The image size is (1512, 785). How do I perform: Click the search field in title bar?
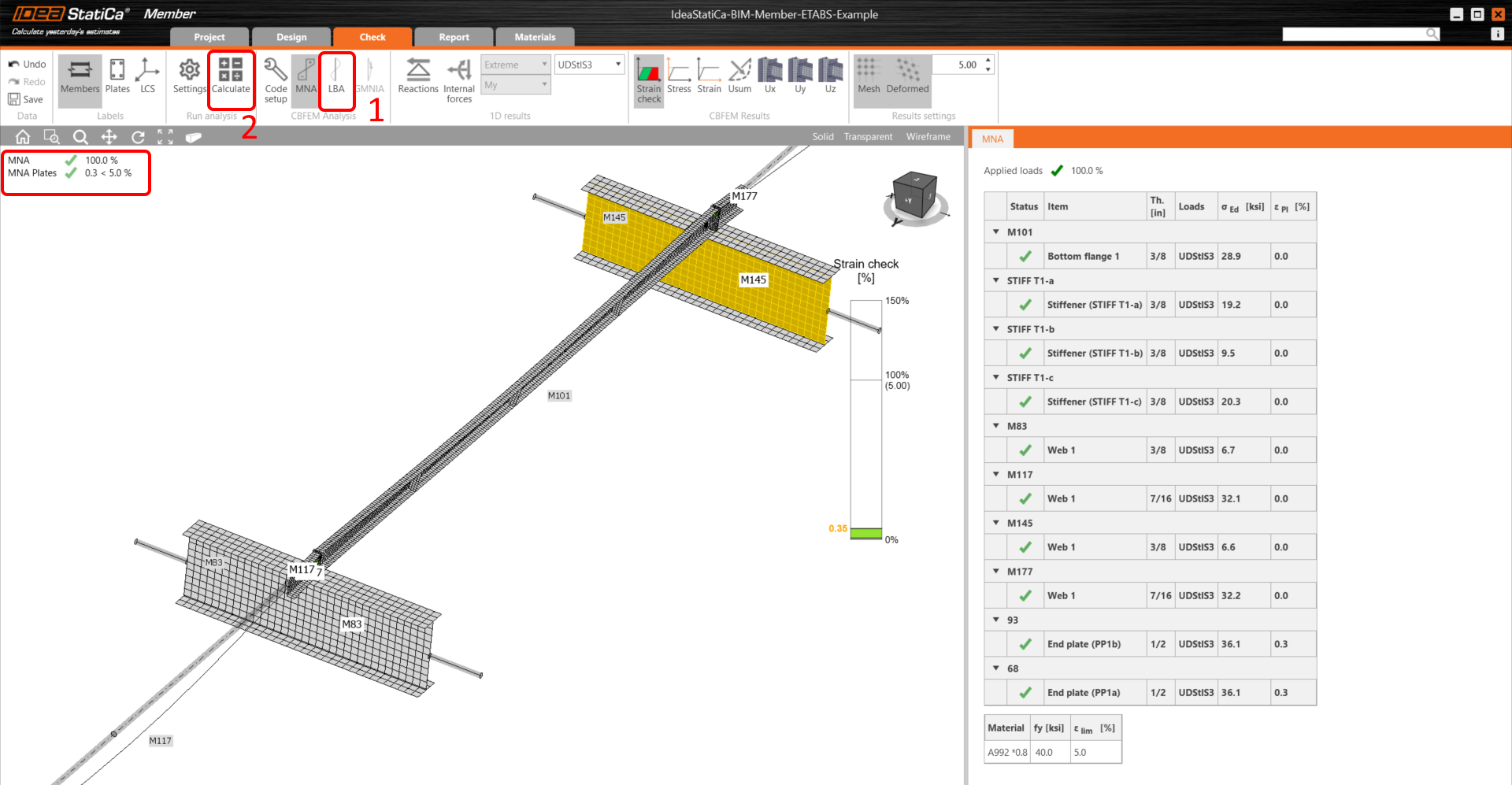click(x=1354, y=34)
